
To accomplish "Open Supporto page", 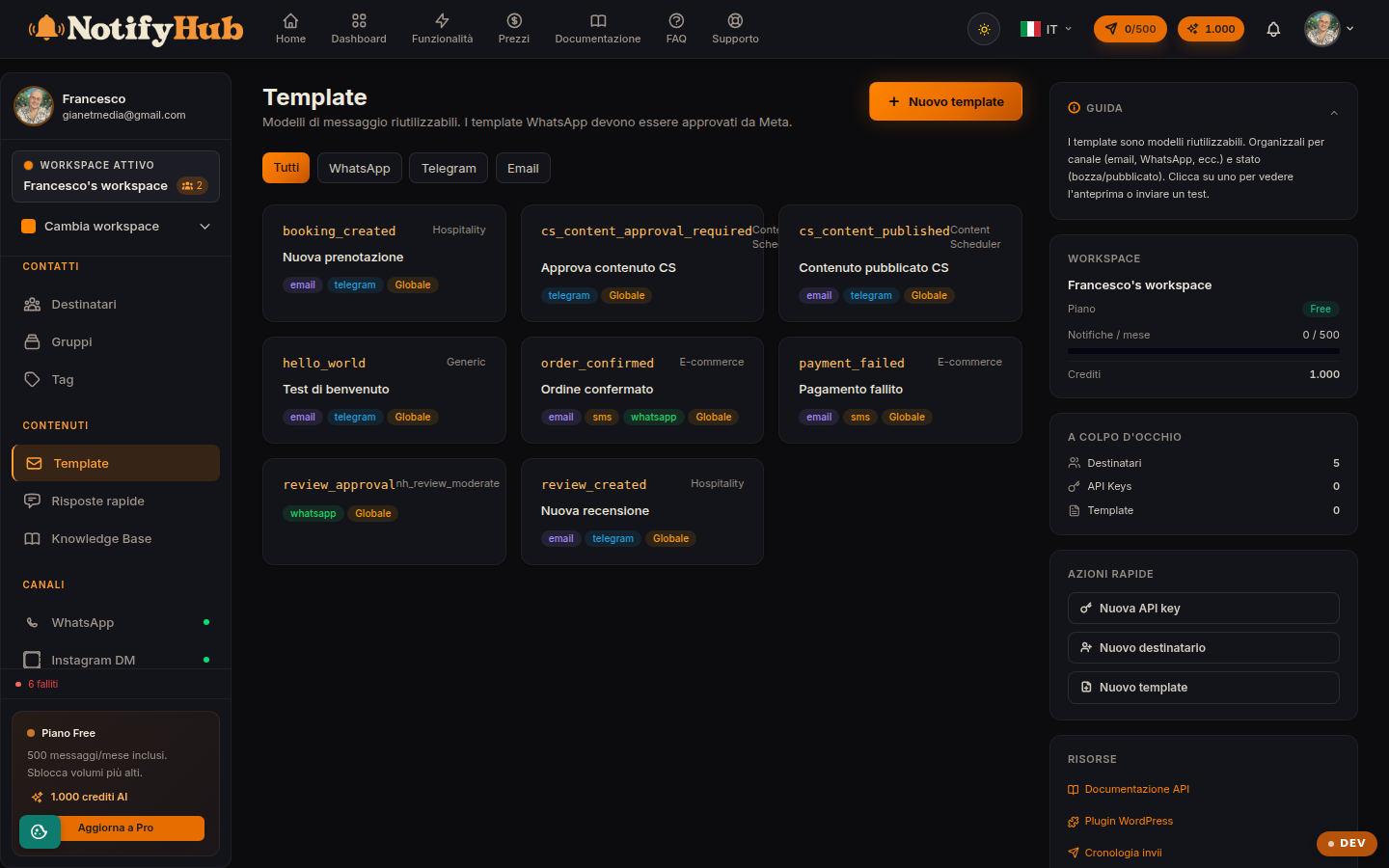I will [735, 29].
